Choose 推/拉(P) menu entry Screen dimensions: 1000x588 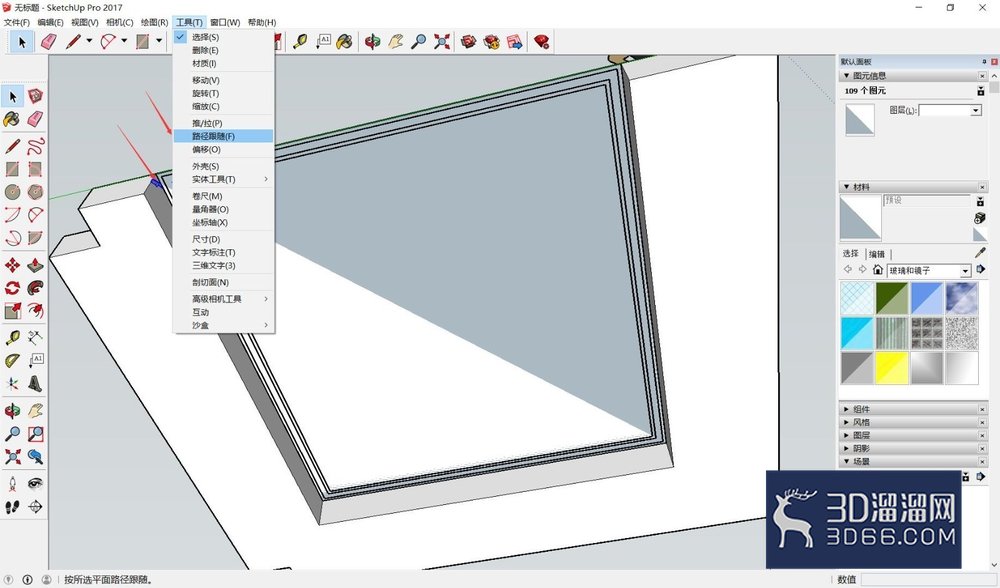pyautogui.click(x=223, y=123)
